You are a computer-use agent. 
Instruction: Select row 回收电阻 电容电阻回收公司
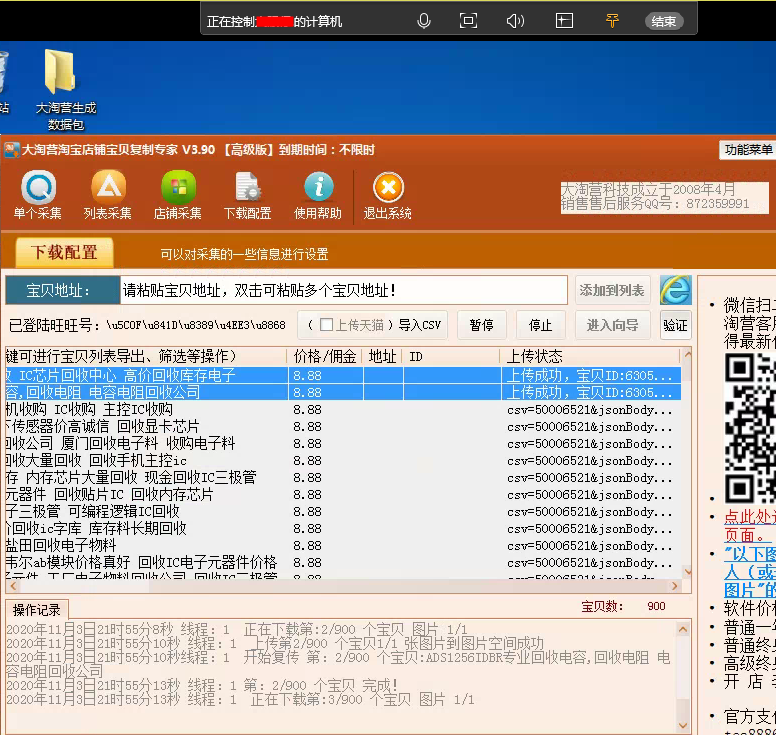(x=343, y=392)
